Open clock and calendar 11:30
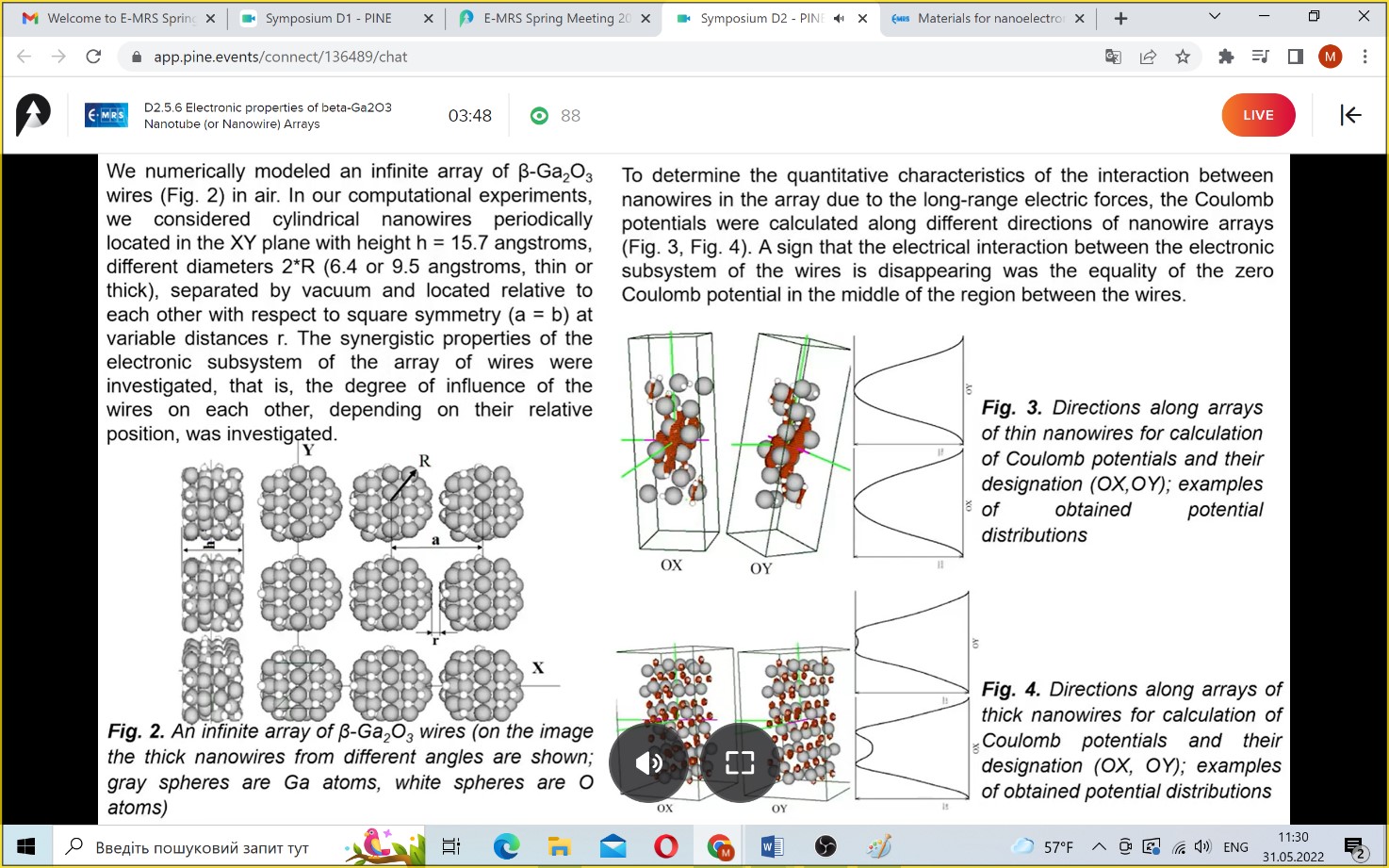This screenshot has height=868, width=1389. click(1293, 846)
